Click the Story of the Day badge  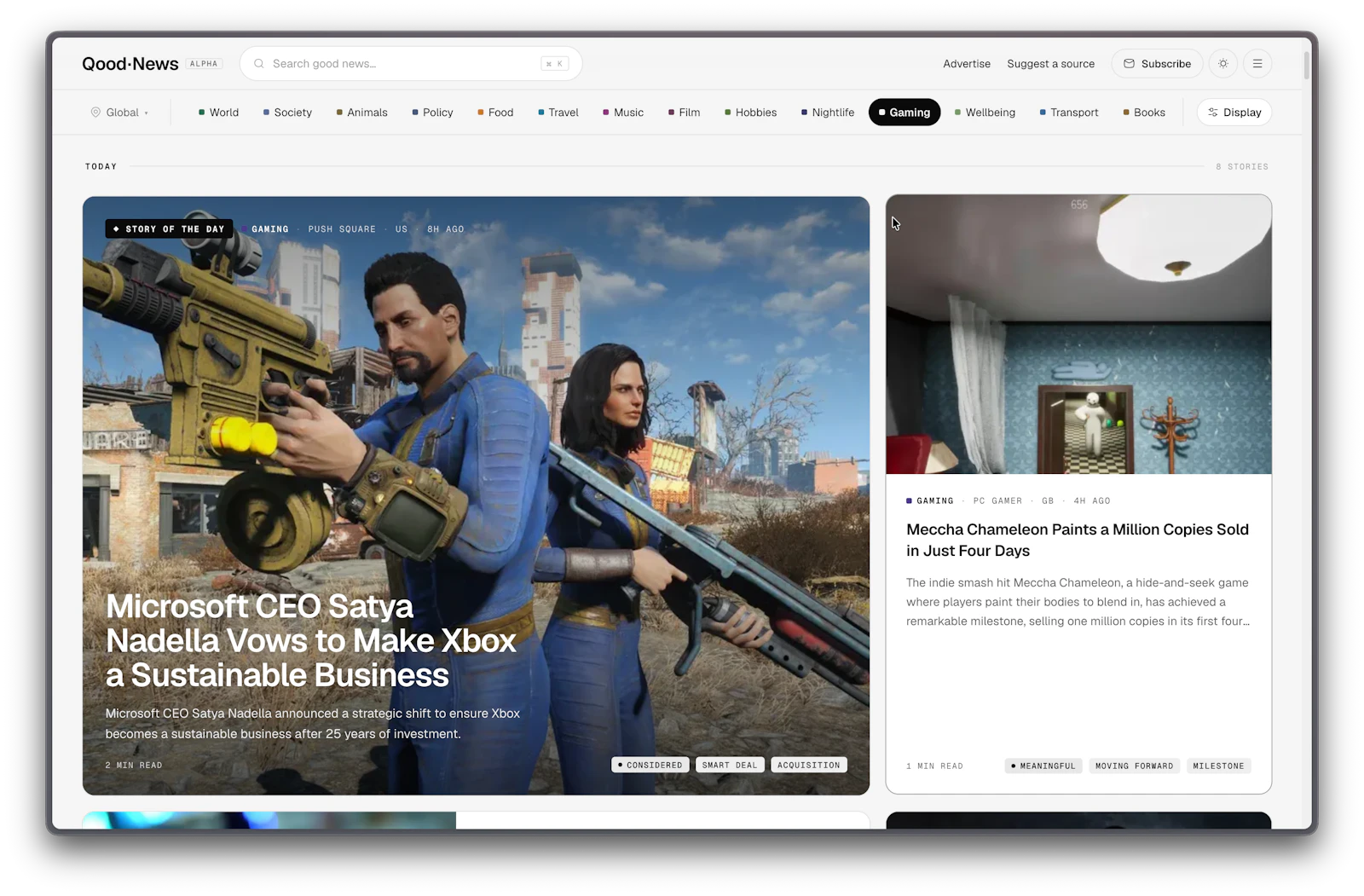[169, 229]
